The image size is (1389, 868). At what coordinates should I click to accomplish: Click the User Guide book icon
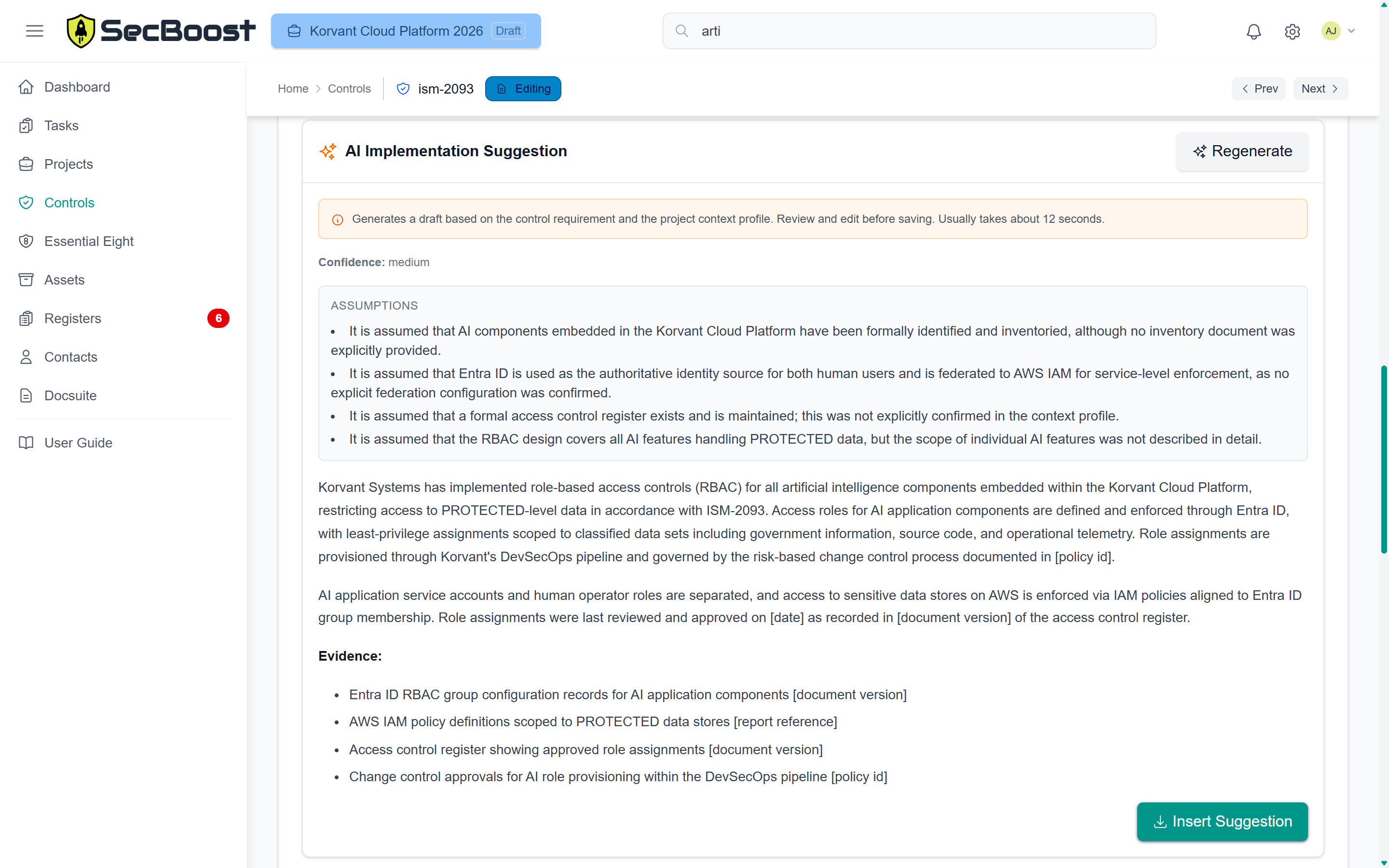(26, 443)
